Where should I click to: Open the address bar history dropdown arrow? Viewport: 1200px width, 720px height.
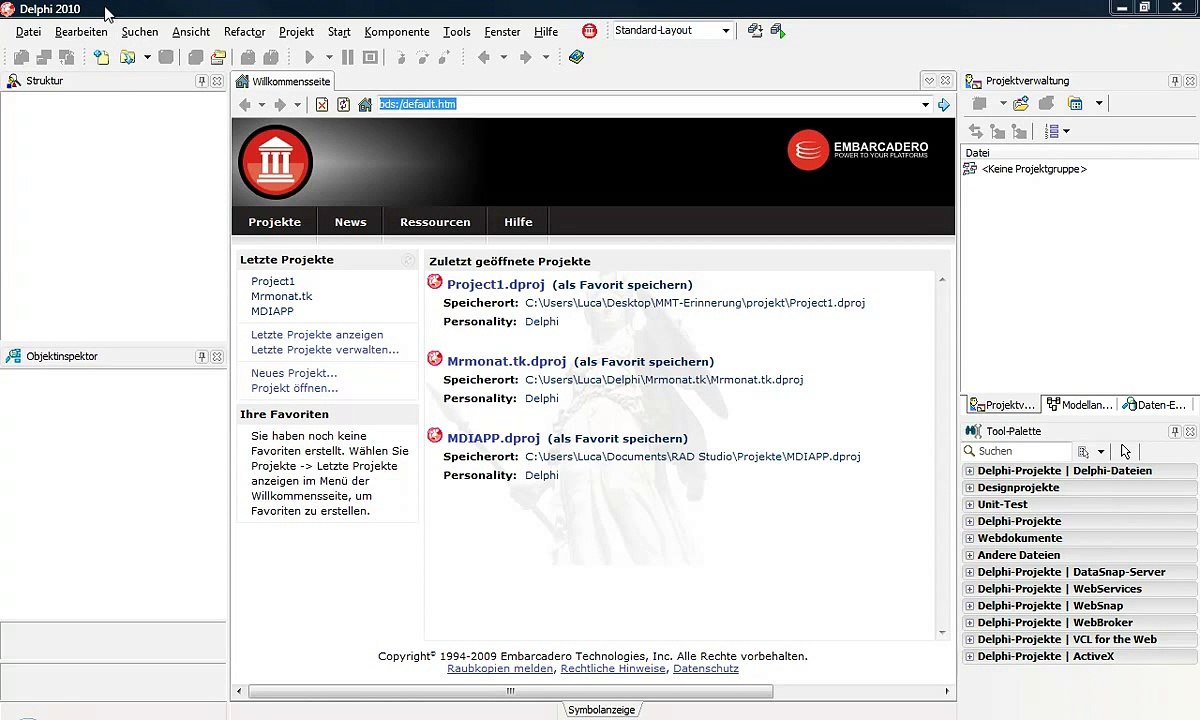925,104
